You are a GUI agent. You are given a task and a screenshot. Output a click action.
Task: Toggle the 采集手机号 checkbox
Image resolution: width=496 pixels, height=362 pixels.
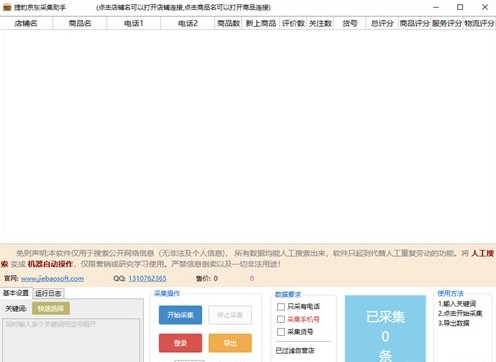point(281,319)
